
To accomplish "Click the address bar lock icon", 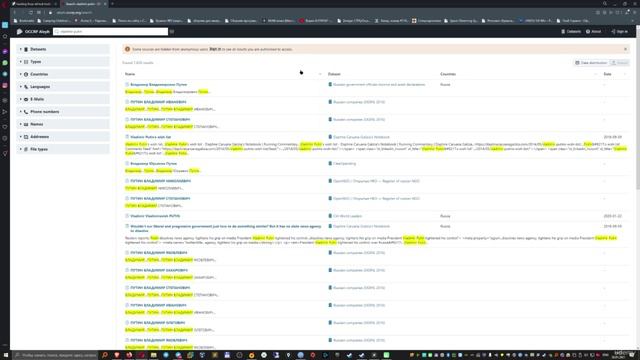I will (x=51, y=13).
